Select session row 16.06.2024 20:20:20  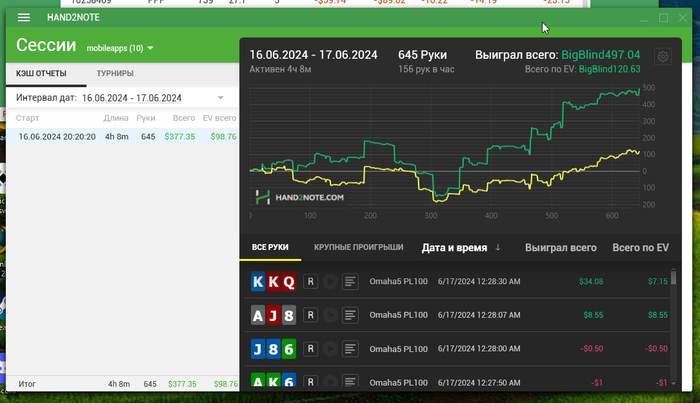coord(123,137)
